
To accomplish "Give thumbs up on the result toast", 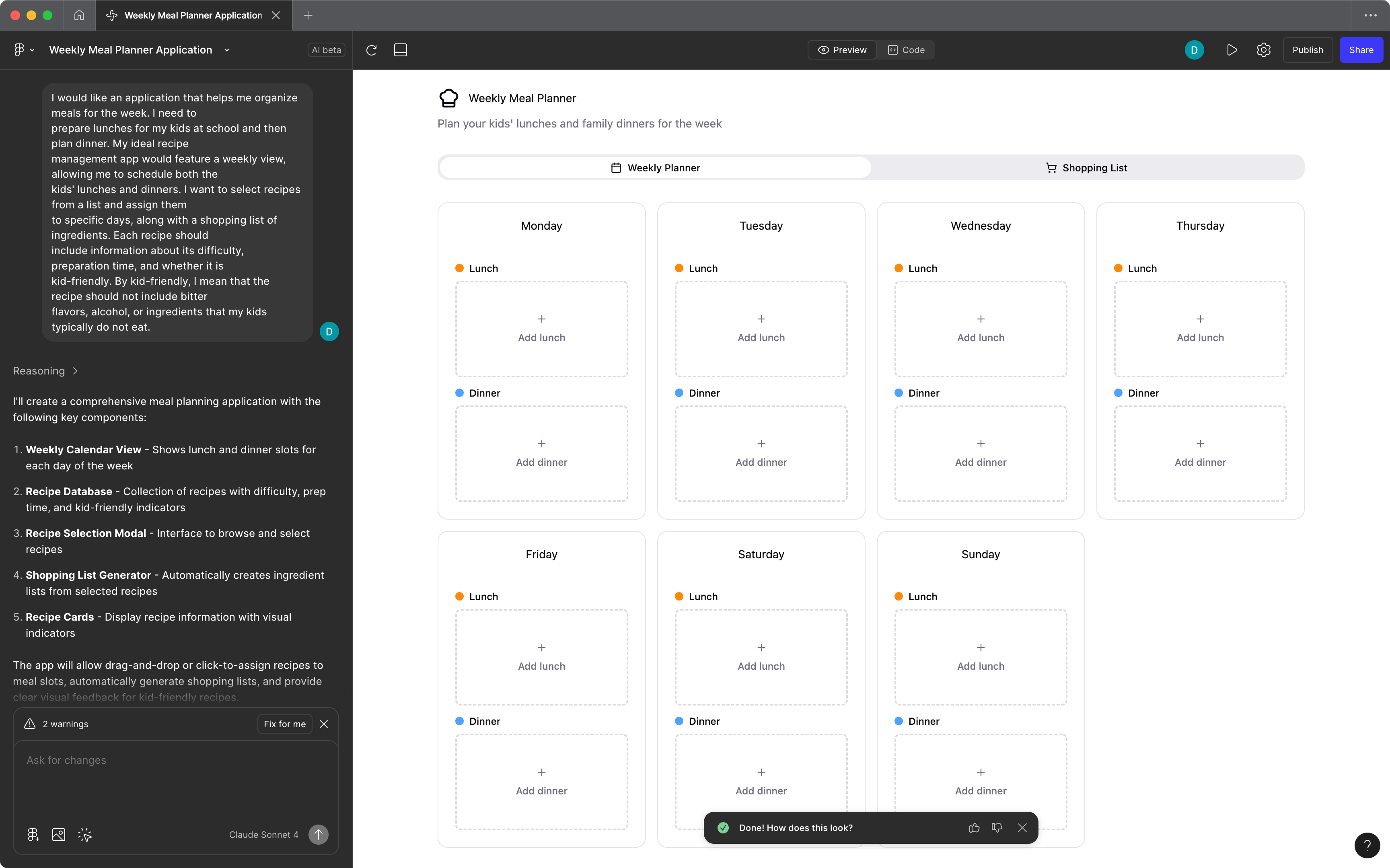I will pos(974,827).
